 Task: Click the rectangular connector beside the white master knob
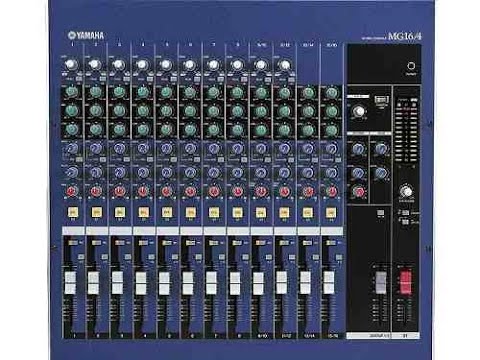click(x=382, y=99)
